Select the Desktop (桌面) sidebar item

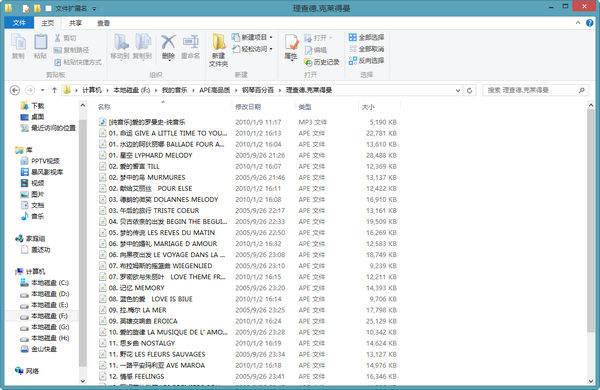tap(33, 117)
